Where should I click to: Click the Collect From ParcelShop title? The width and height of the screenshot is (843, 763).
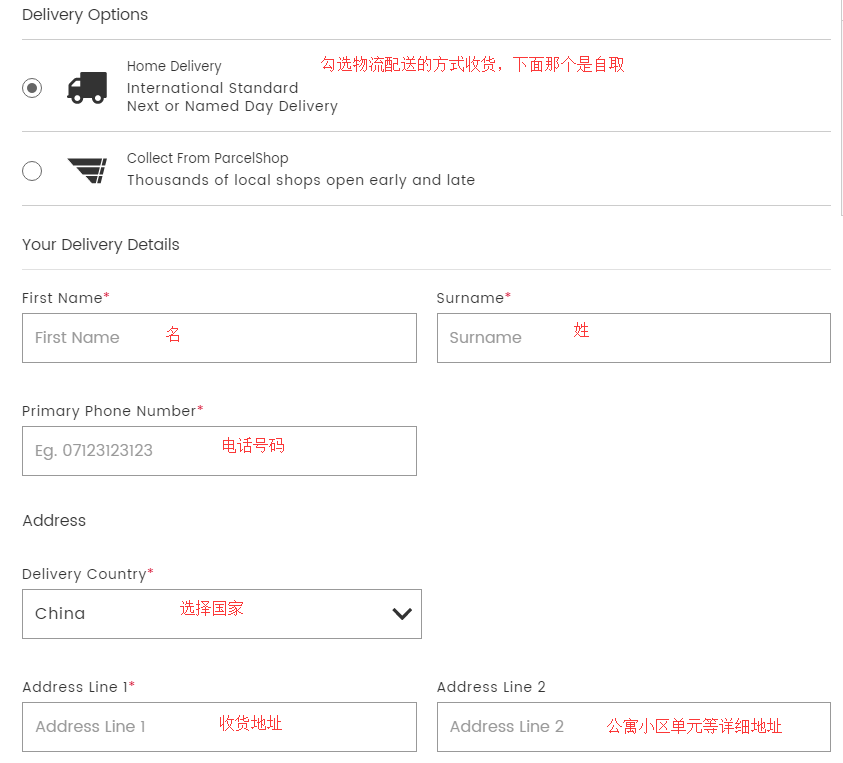tap(207, 158)
